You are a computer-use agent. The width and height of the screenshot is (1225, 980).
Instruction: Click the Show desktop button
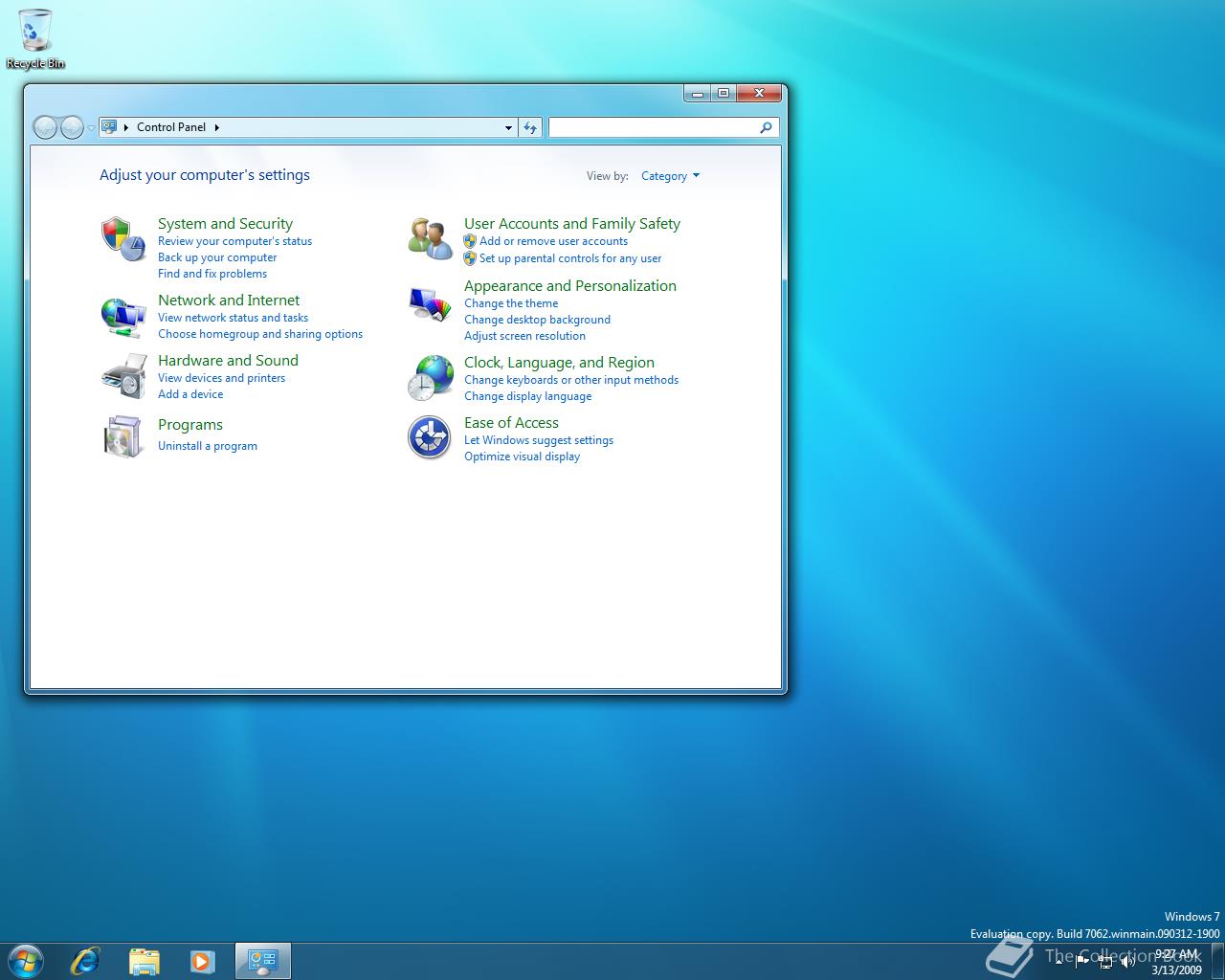tap(1217, 961)
